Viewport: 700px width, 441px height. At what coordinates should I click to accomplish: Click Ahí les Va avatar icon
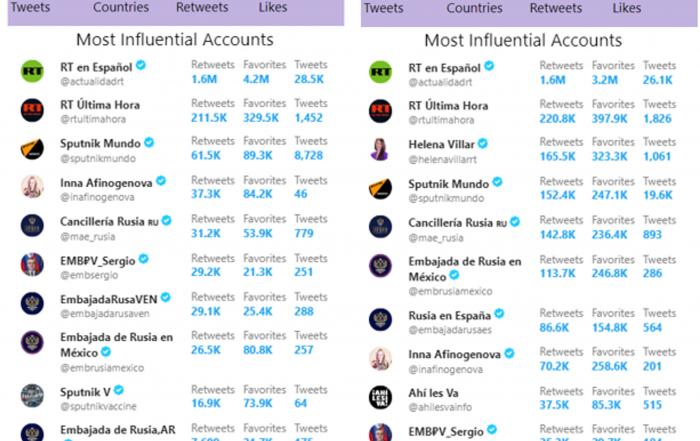pos(380,397)
